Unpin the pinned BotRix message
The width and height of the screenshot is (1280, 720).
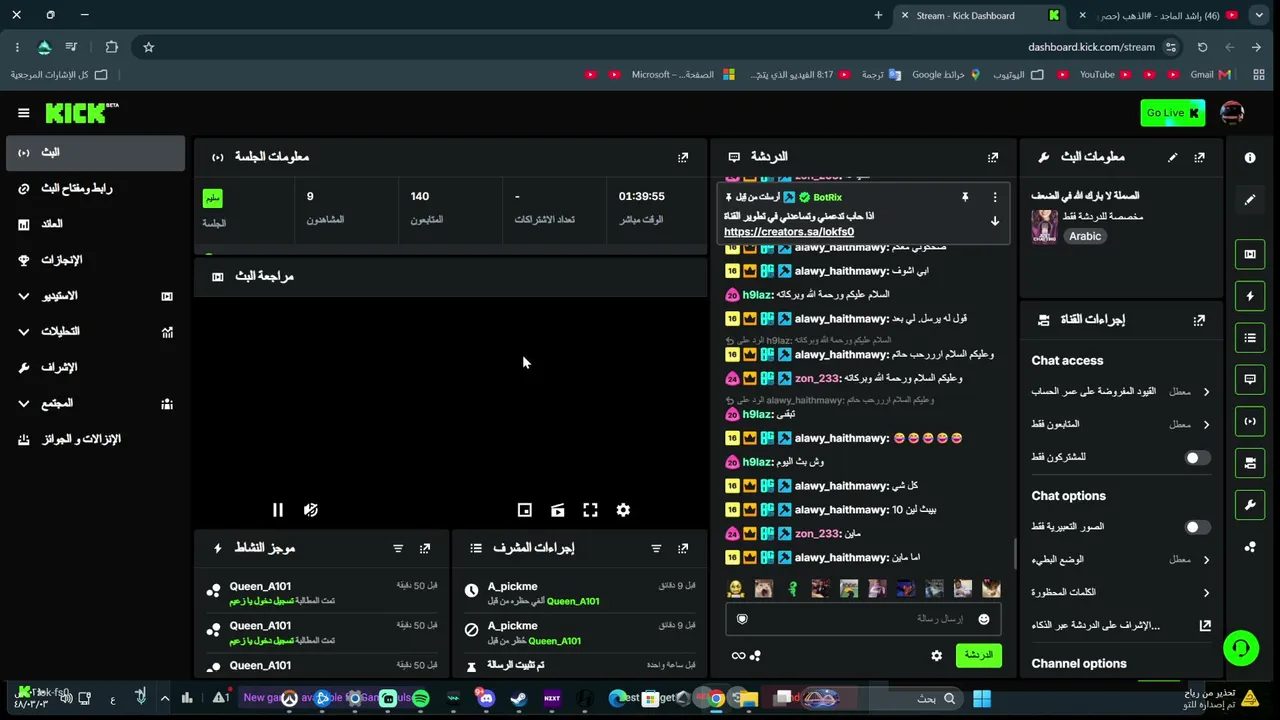(965, 197)
